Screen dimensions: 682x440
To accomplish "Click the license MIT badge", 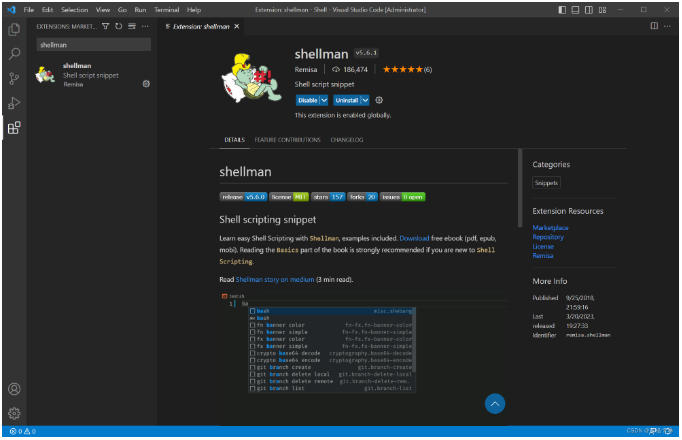I will coord(289,197).
